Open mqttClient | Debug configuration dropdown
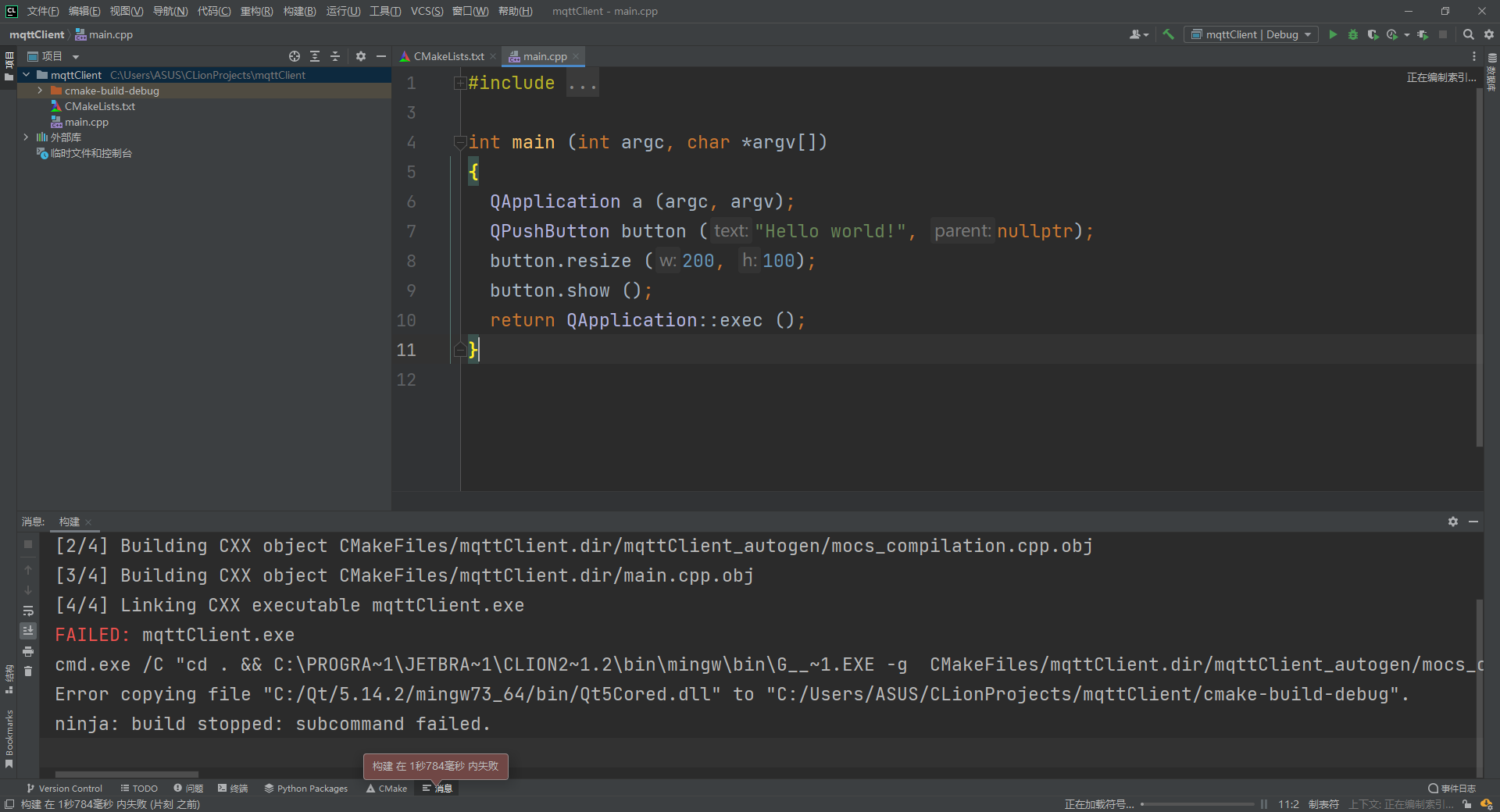This screenshot has width=1500, height=812. pyautogui.click(x=1252, y=34)
